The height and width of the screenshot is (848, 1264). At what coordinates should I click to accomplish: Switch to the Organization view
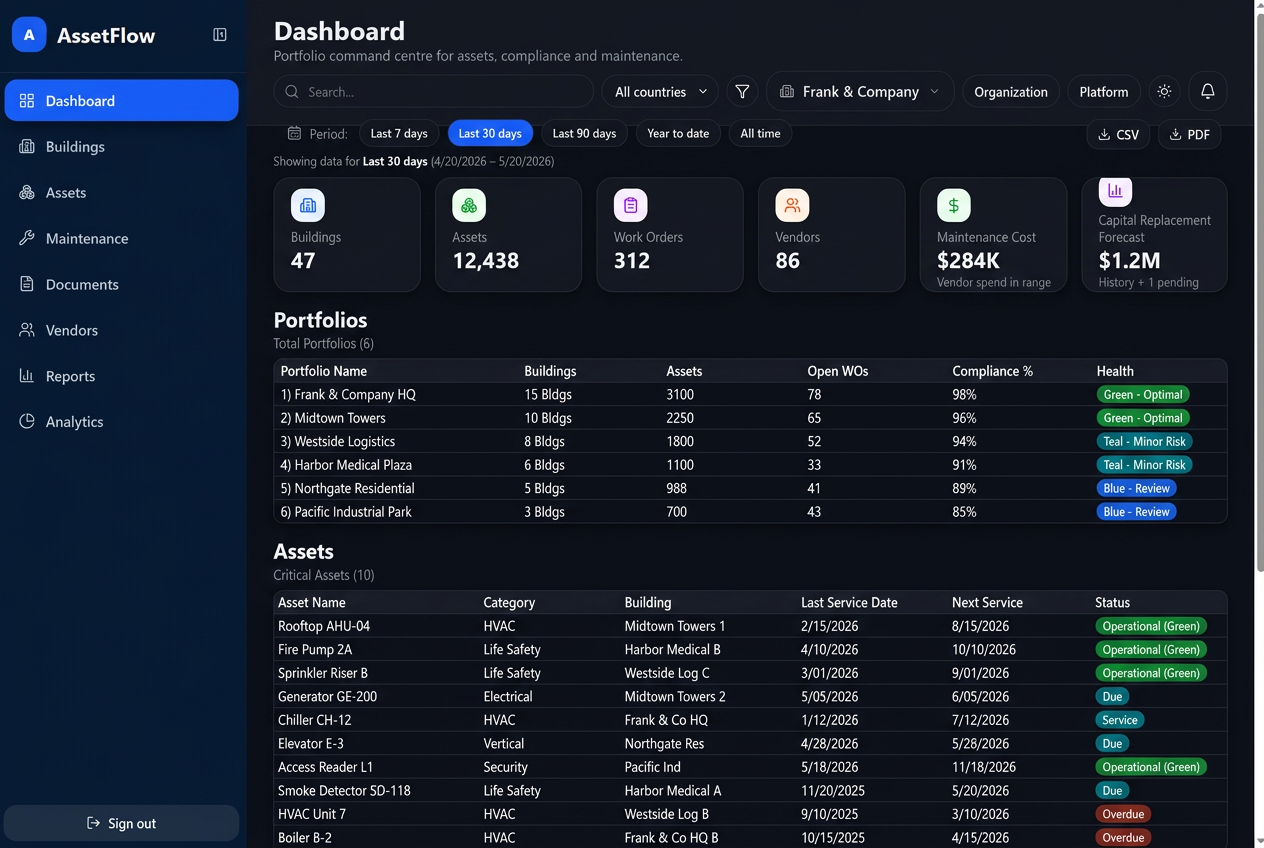tap(1011, 92)
